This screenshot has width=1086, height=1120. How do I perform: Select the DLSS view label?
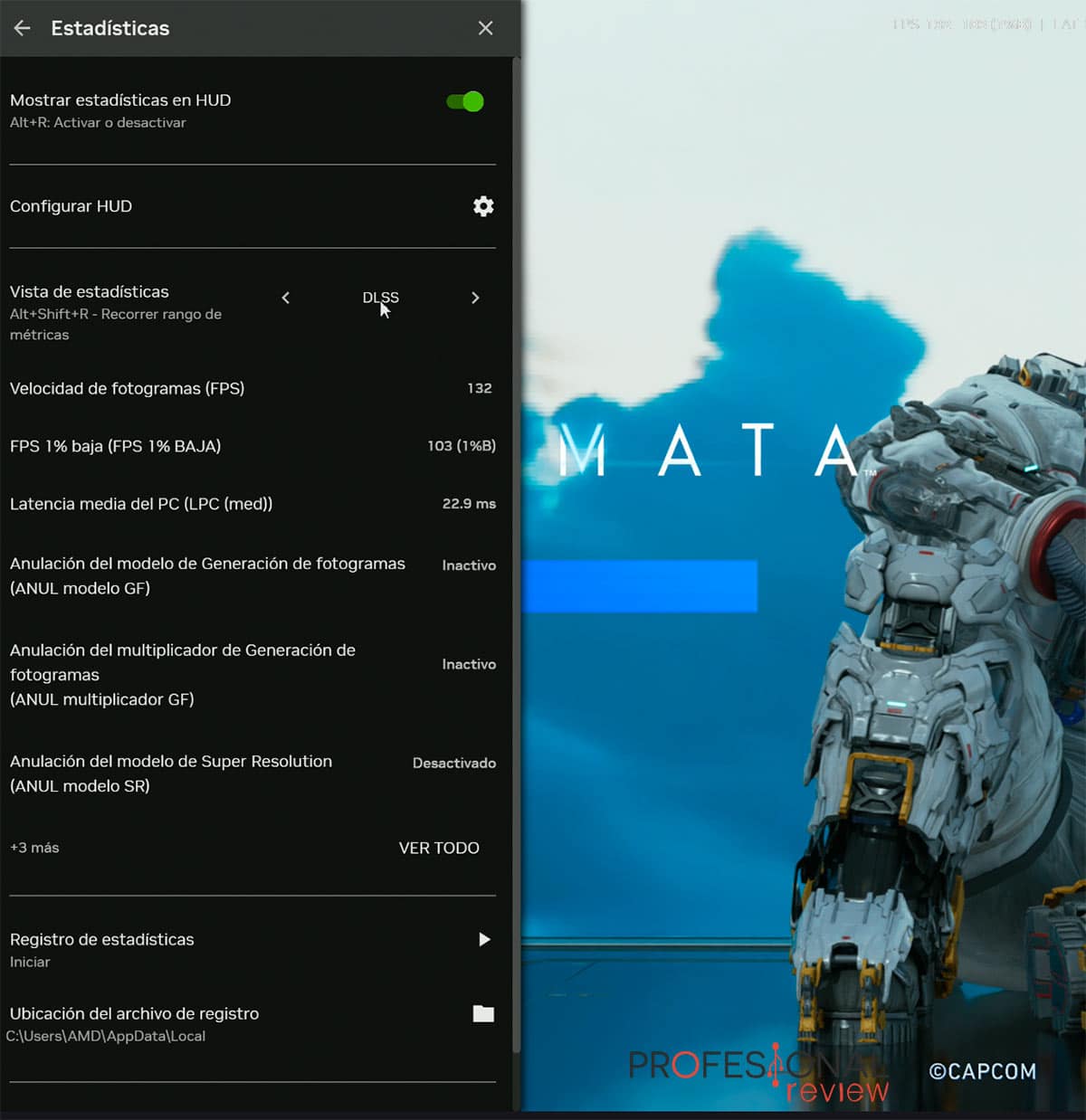click(x=380, y=297)
